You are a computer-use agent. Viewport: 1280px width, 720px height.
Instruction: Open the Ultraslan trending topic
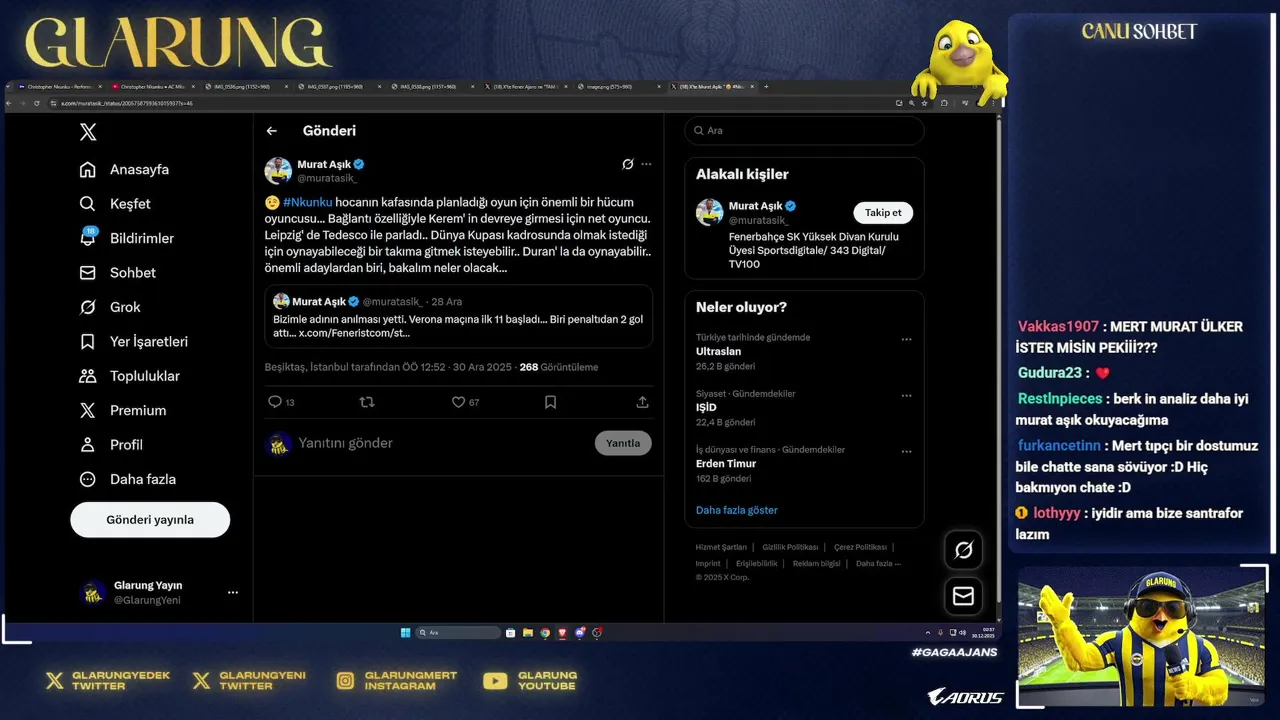[718, 352]
